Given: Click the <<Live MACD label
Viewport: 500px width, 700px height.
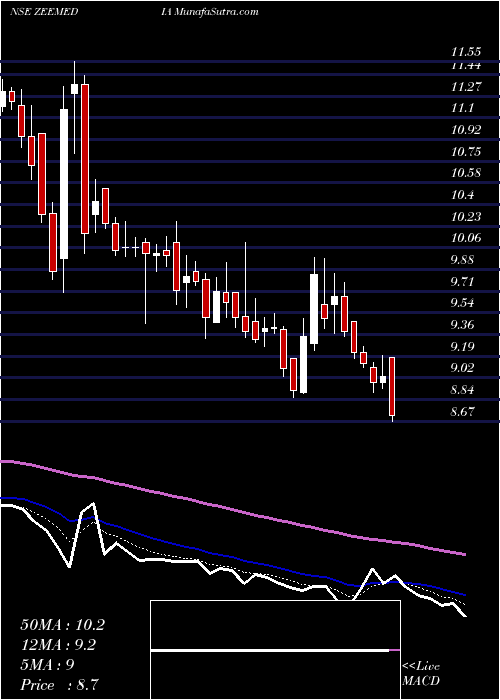Looking at the screenshot, I should click(x=421, y=674).
